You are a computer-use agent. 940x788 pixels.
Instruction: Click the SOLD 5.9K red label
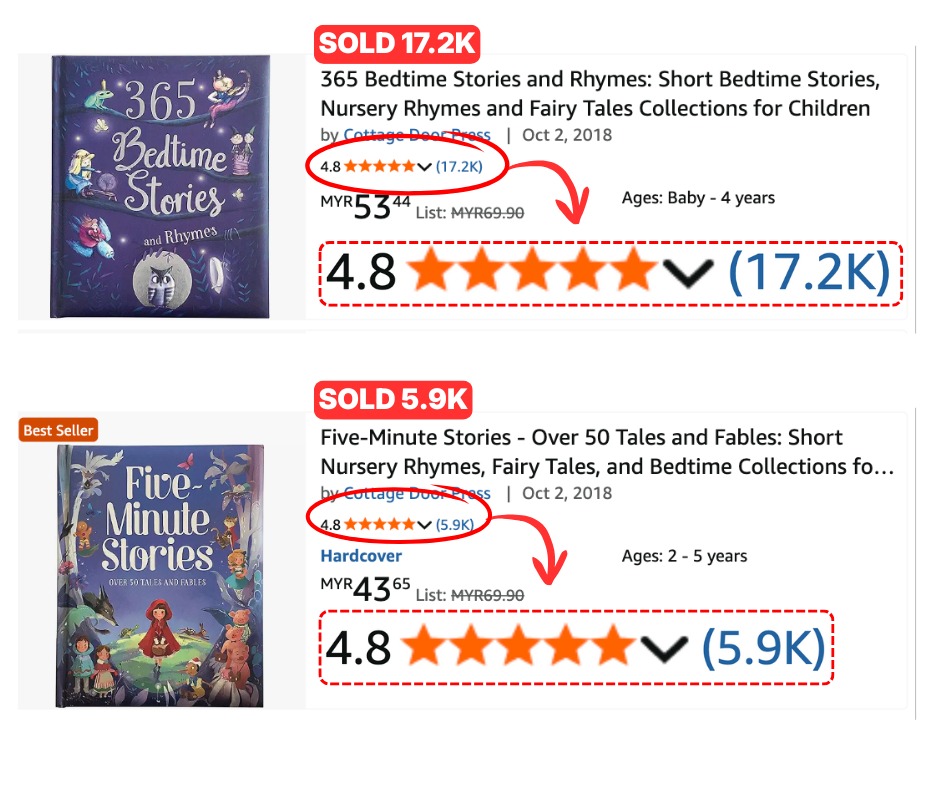pos(393,399)
